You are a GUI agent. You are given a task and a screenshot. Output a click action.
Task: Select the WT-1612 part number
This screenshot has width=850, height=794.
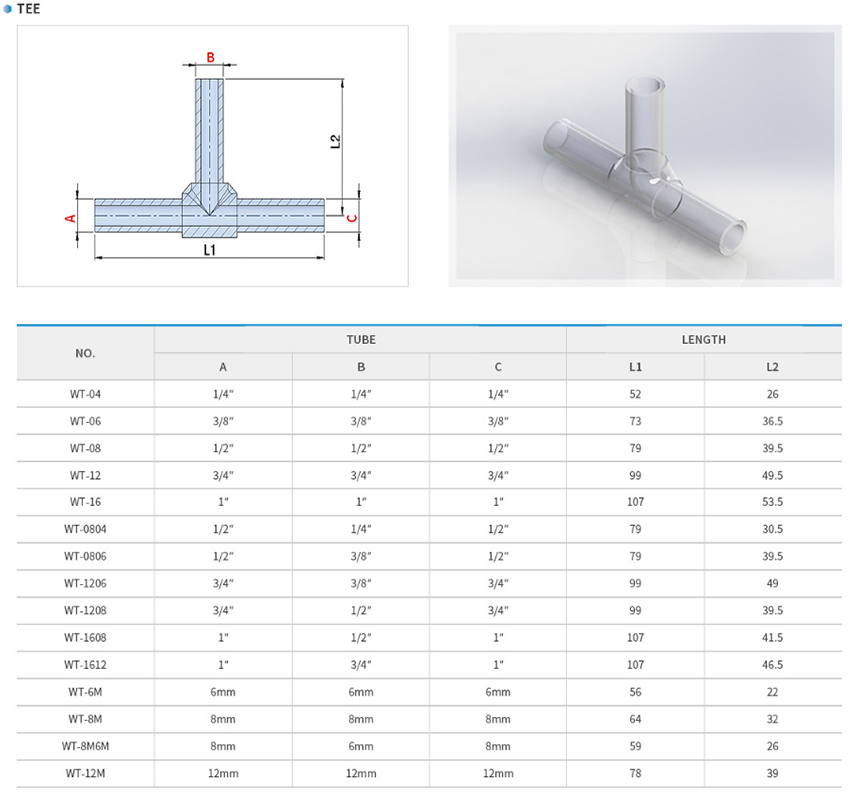tap(85, 664)
